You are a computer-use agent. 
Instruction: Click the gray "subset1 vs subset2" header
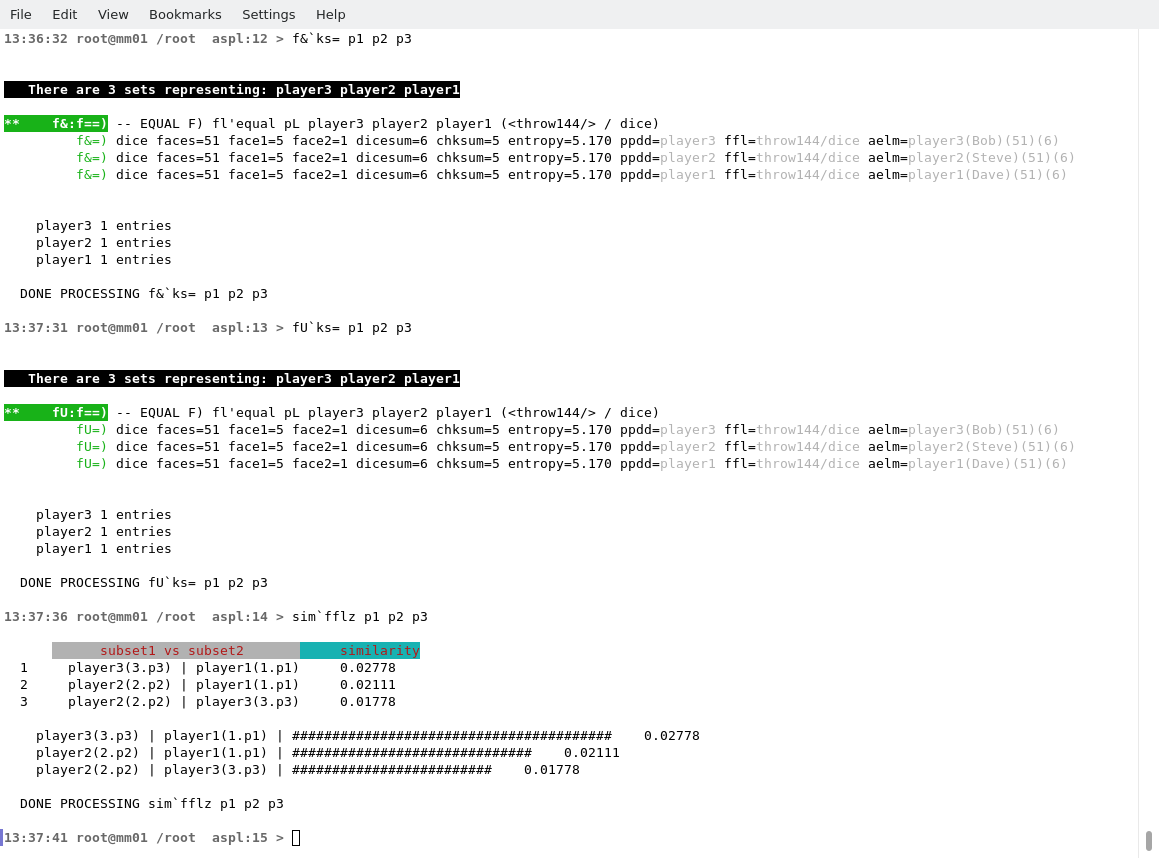175,651
